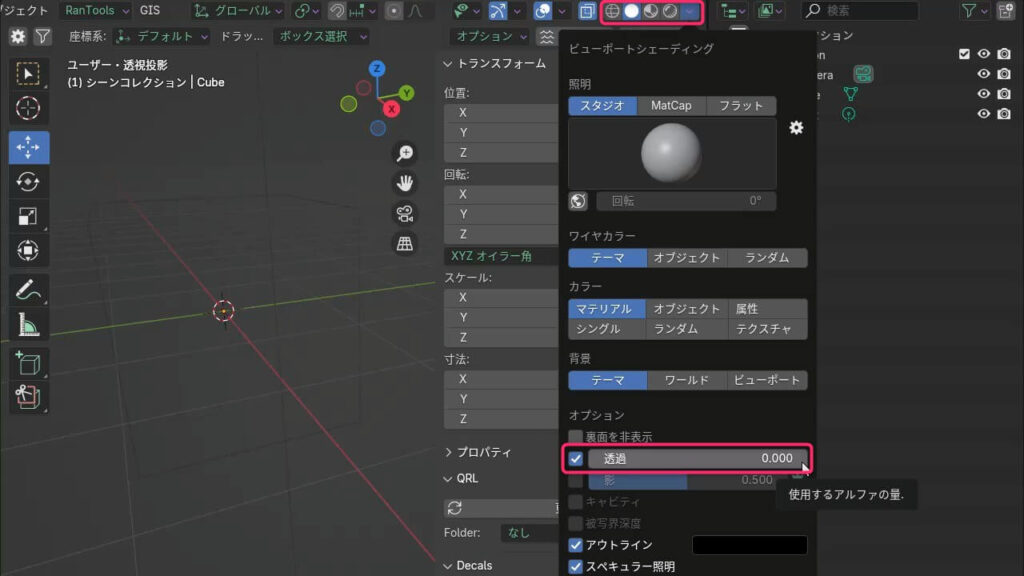Toggle スペキュラー照明 checkbox
The height and width of the screenshot is (576, 1024).
tap(575, 566)
